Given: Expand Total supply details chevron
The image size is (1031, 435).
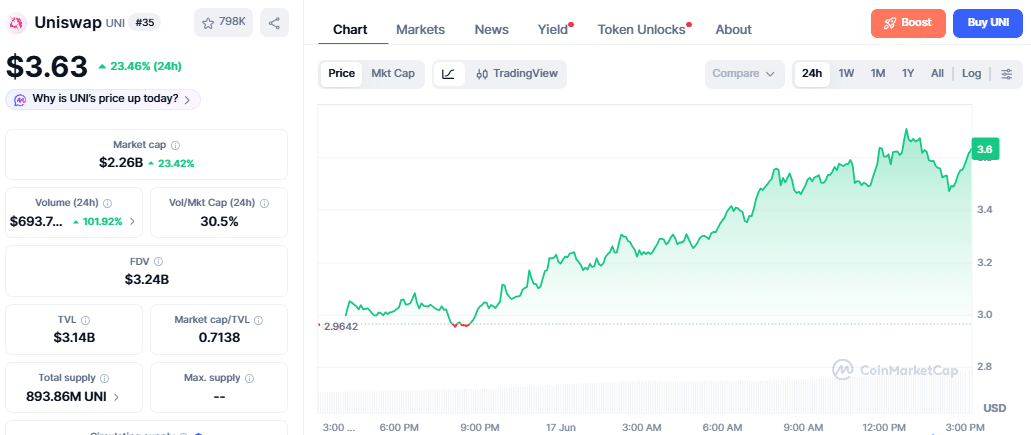Looking at the screenshot, I should [x=116, y=397].
